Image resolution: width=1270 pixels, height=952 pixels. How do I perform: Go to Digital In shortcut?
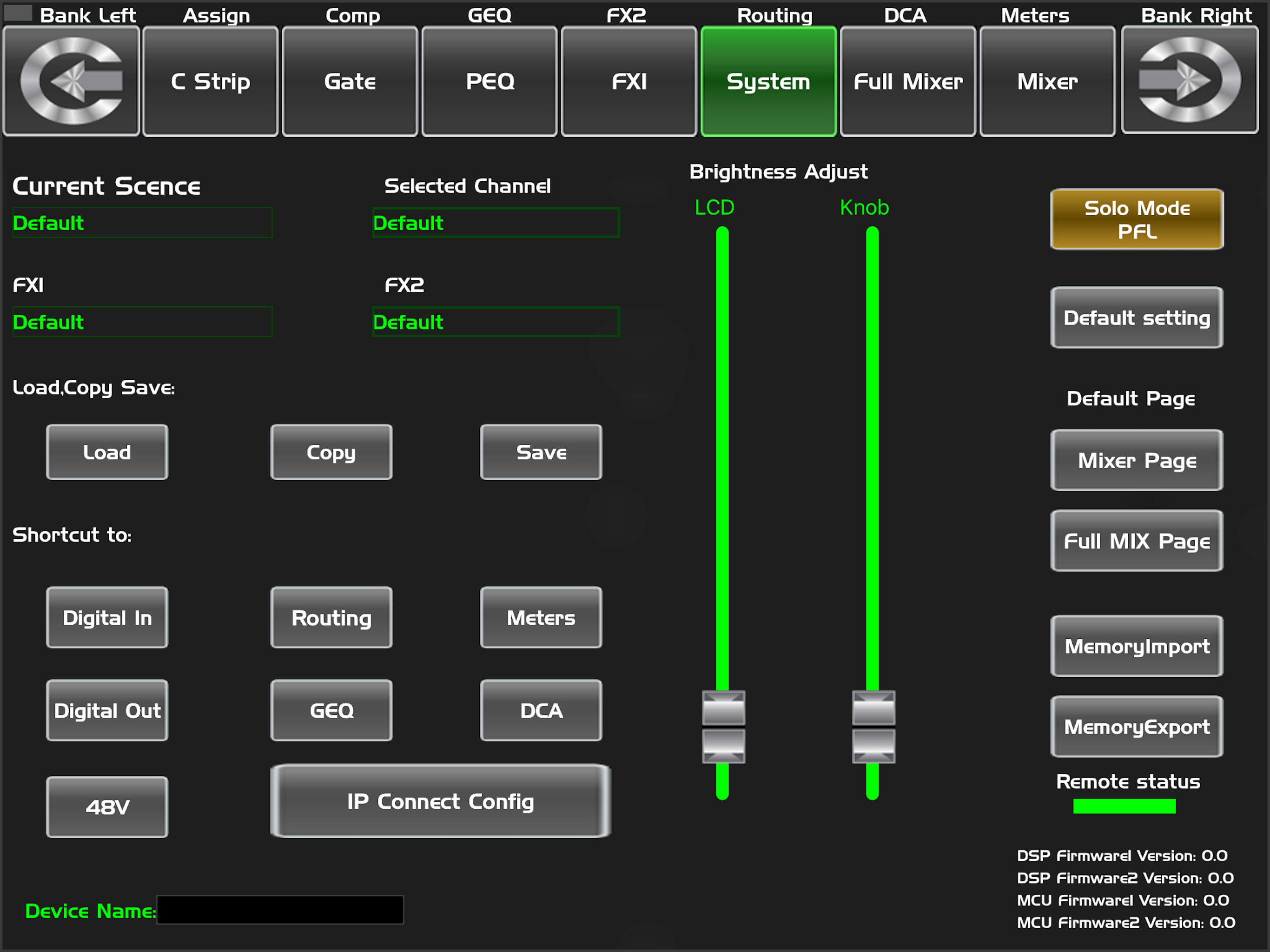coord(107,617)
